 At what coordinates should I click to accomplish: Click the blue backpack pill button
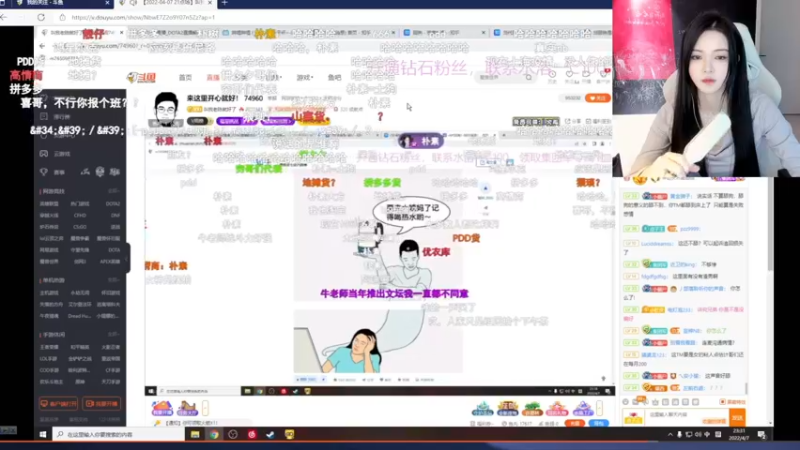[x=598, y=423]
